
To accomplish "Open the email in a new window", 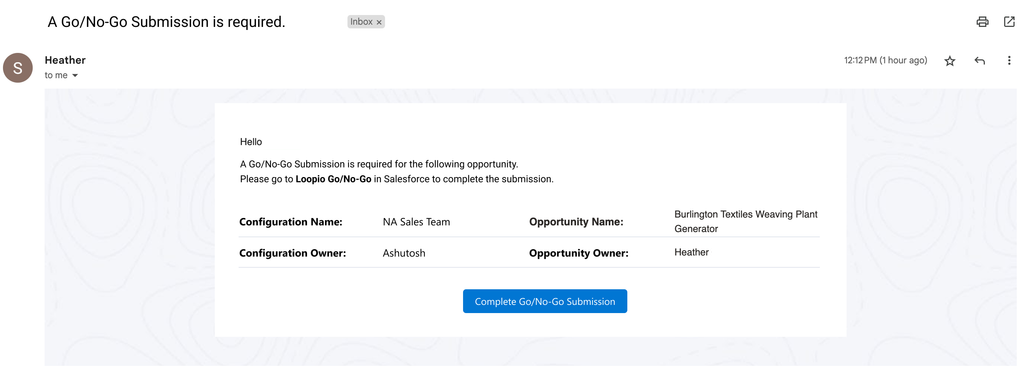I will click(x=1009, y=22).
